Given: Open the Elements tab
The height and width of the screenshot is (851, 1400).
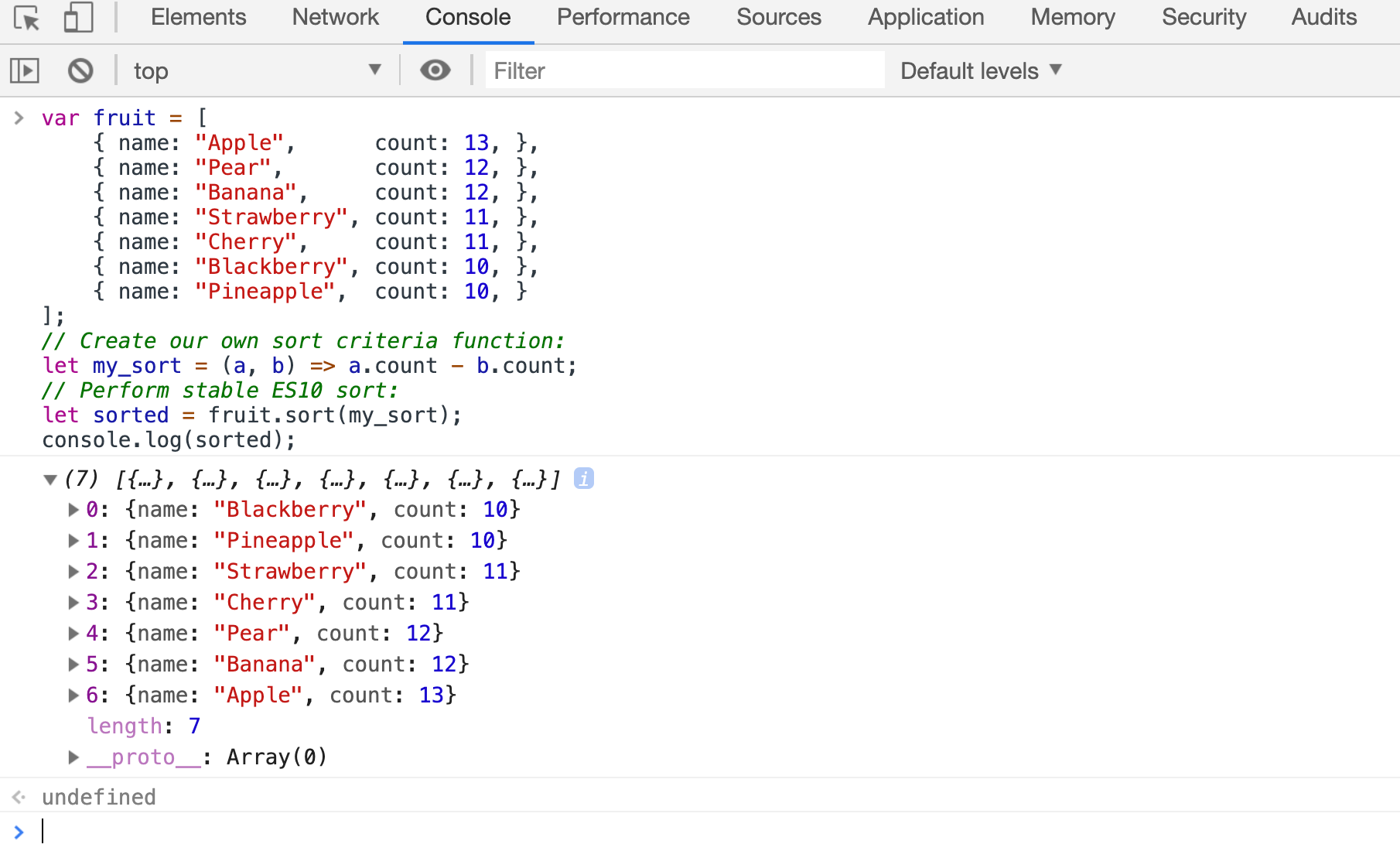Looking at the screenshot, I should point(198,17).
